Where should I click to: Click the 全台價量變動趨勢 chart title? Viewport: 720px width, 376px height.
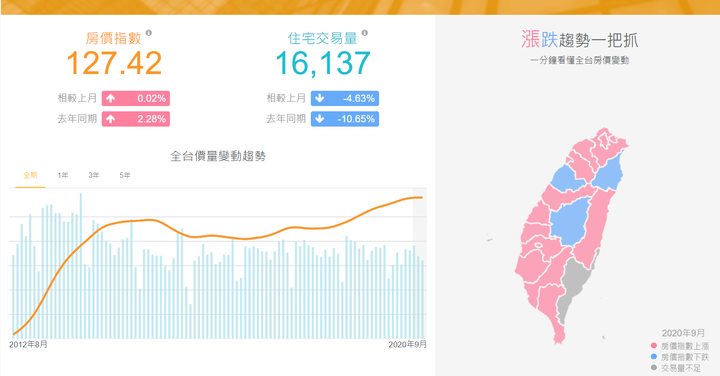coord(218,156)
